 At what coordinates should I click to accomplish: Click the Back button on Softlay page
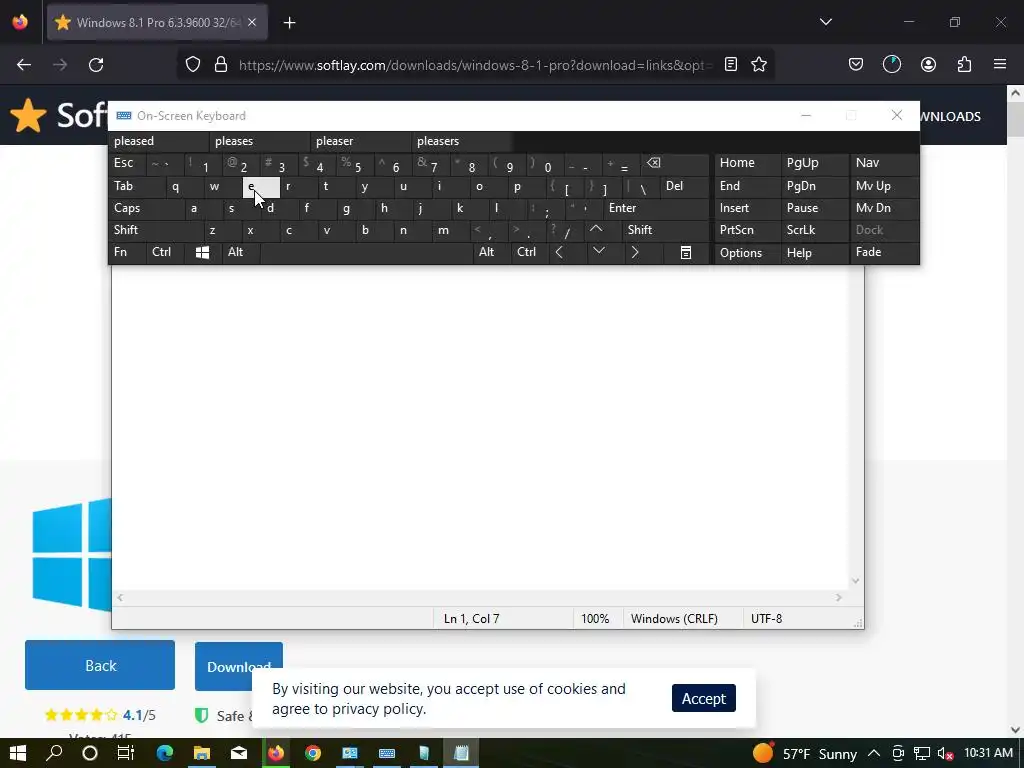100,665
